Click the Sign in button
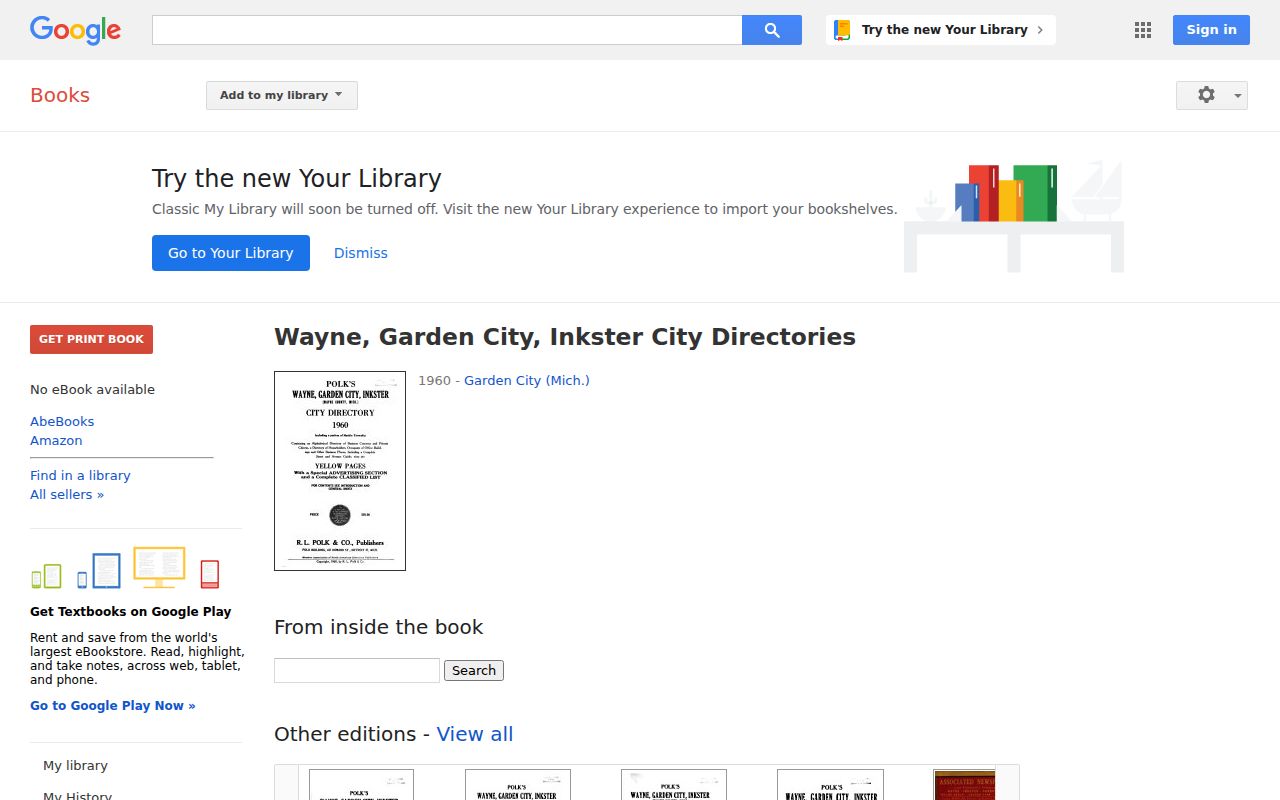The height and width of the screenshot is (800, 1280). coord(1211,30)
